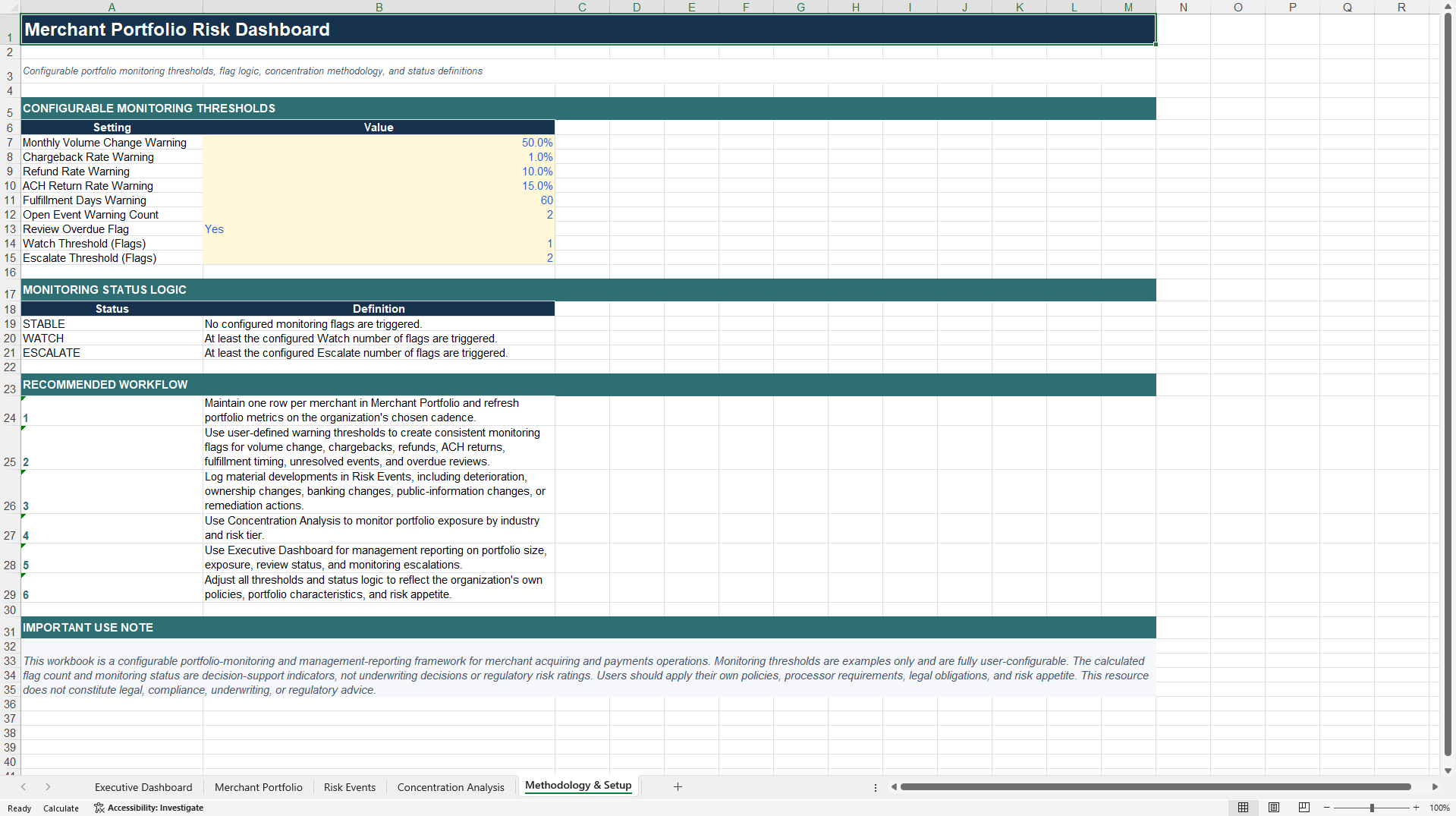Open the Merchant Portfolio sheet tab
This screenshot has height=816, width=1456.
pyautogui.click(x=259, y=787)
